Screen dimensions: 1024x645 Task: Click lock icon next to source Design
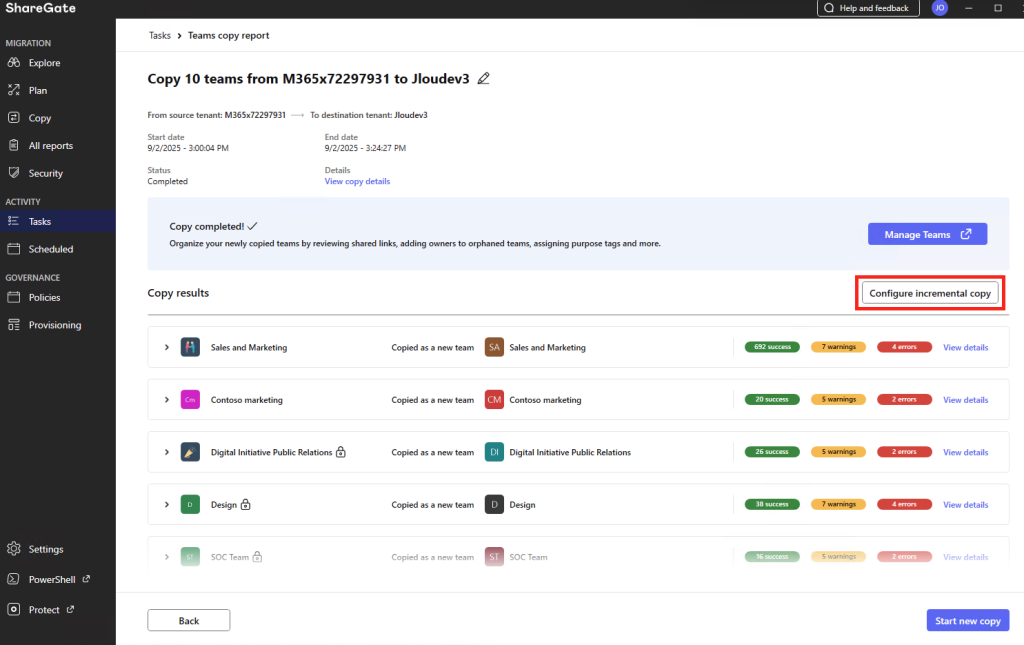246,505
